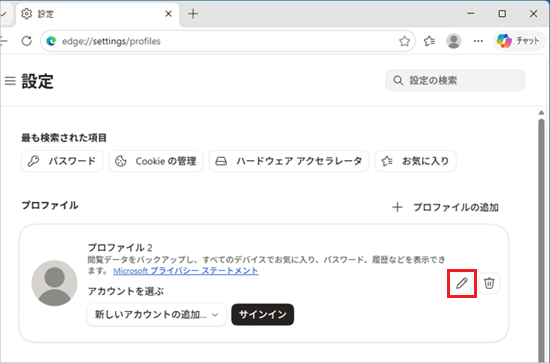Minimize the browser window
550x363 pixels.
(471, 14)
